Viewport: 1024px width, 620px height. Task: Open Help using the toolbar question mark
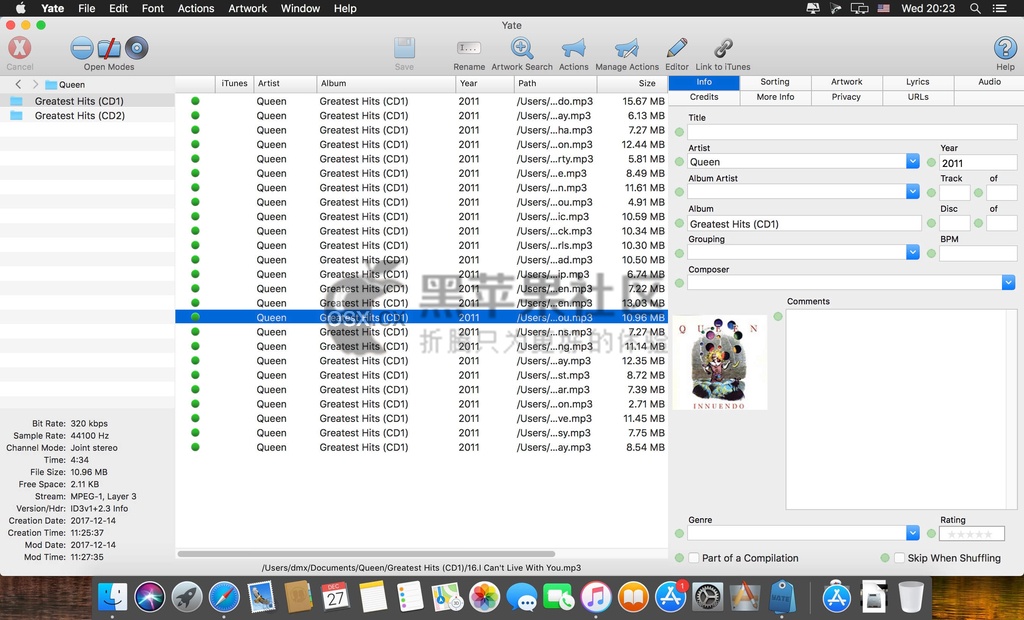(1005, 48)
